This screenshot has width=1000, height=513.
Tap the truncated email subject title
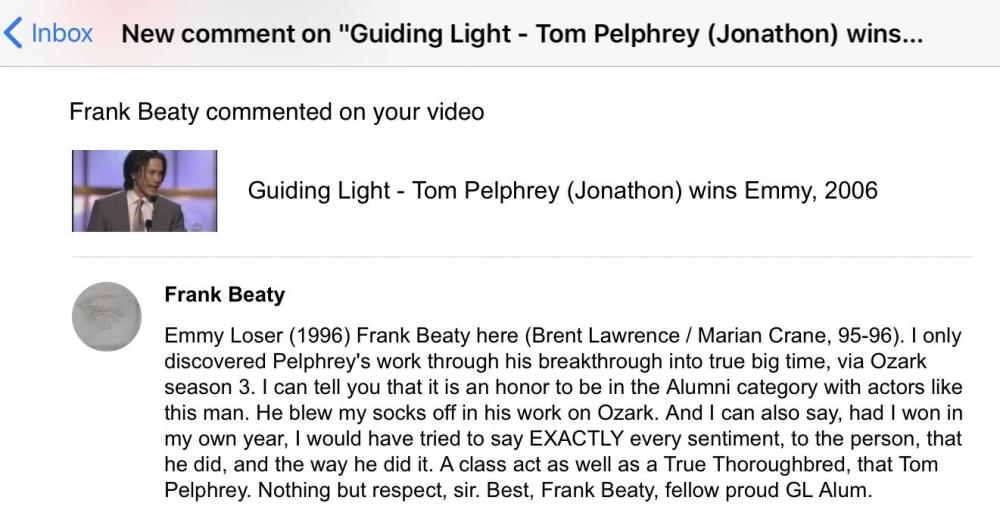point(521,33)
